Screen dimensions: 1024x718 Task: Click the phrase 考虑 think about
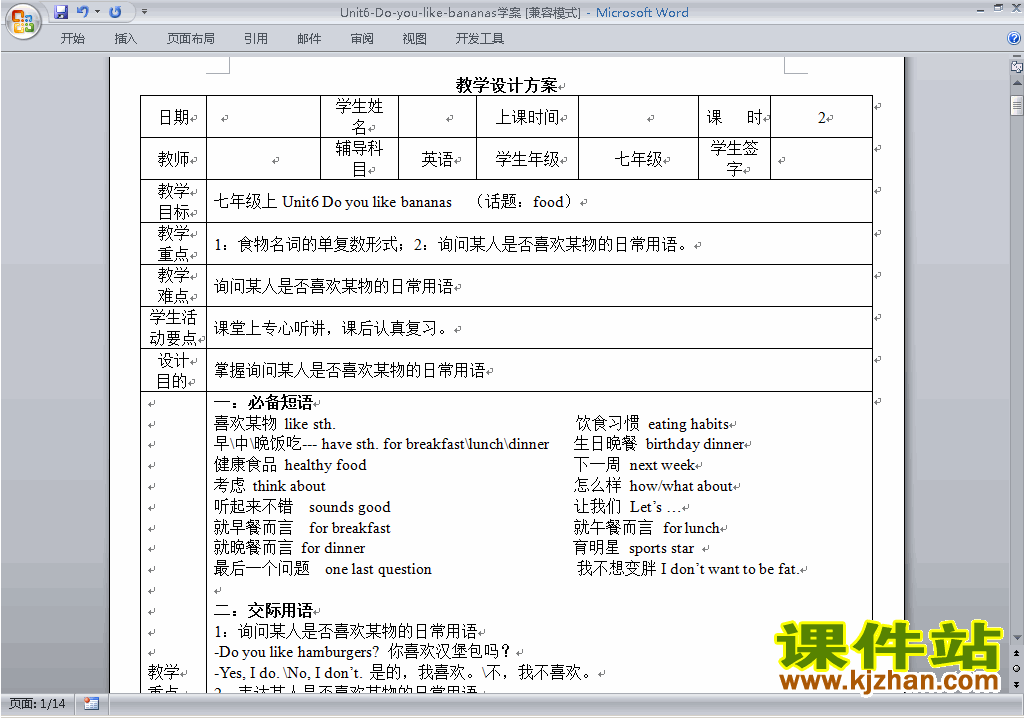[269, 486]
